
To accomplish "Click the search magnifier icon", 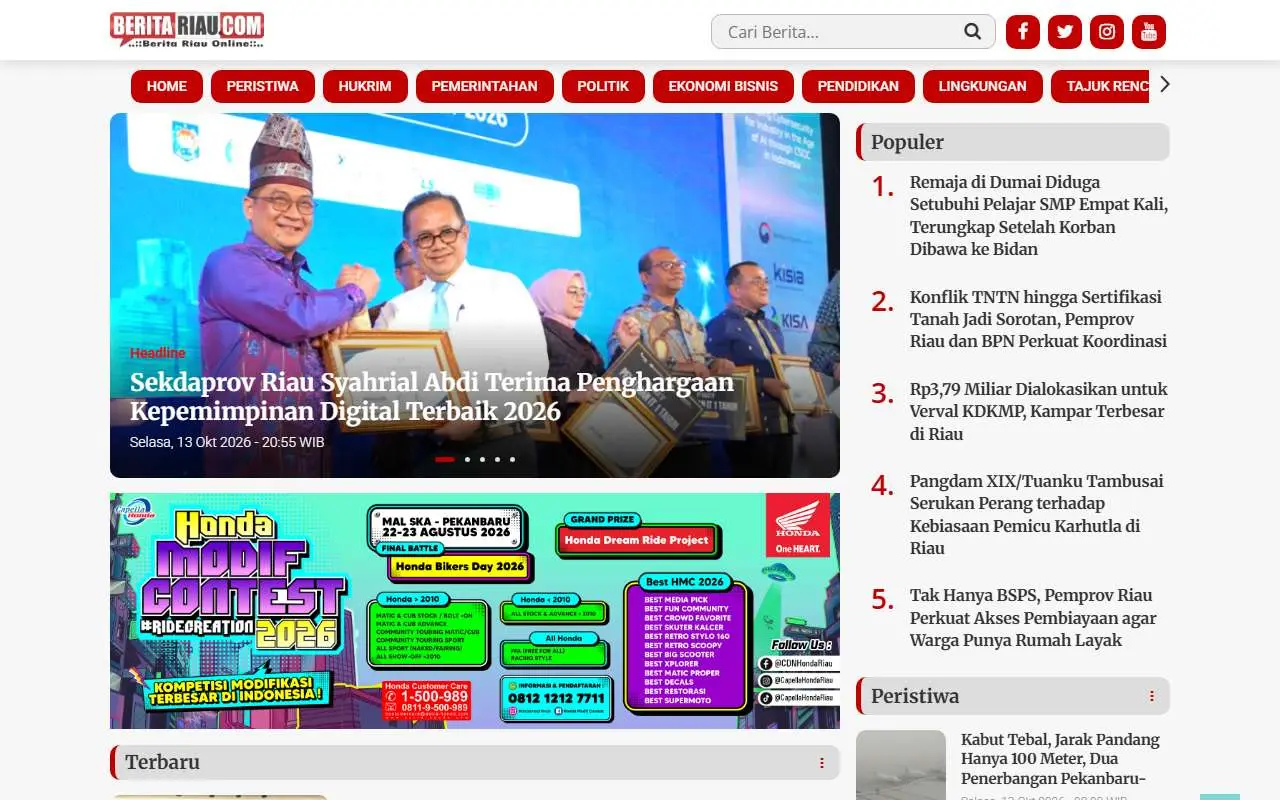I will click(x=972, y=31).
